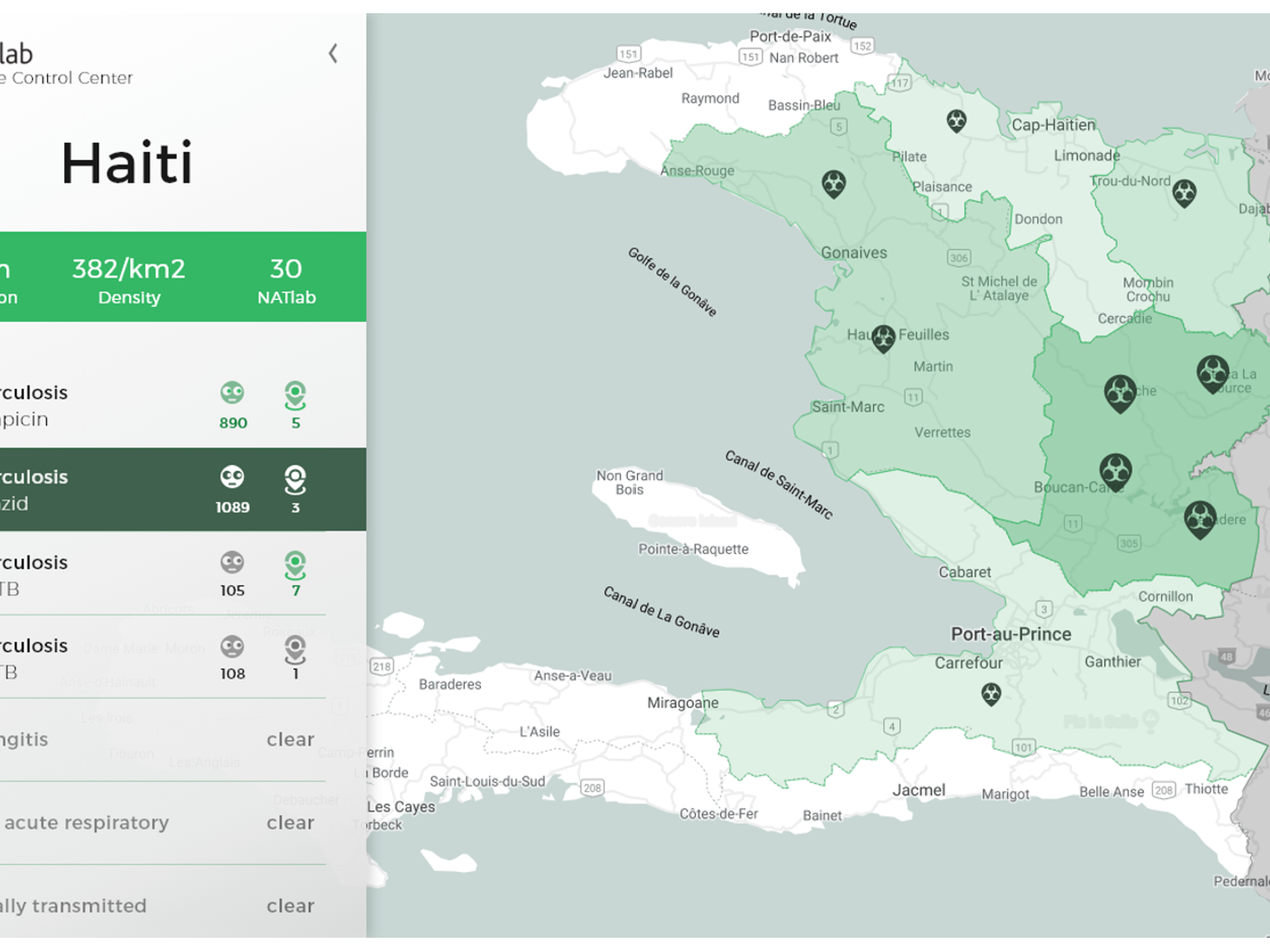Open the biohazard marker at Boucan-Carré
The height and width of the screenshot is (952, 1270).
pyautogui.click(x=1115, y=471)
